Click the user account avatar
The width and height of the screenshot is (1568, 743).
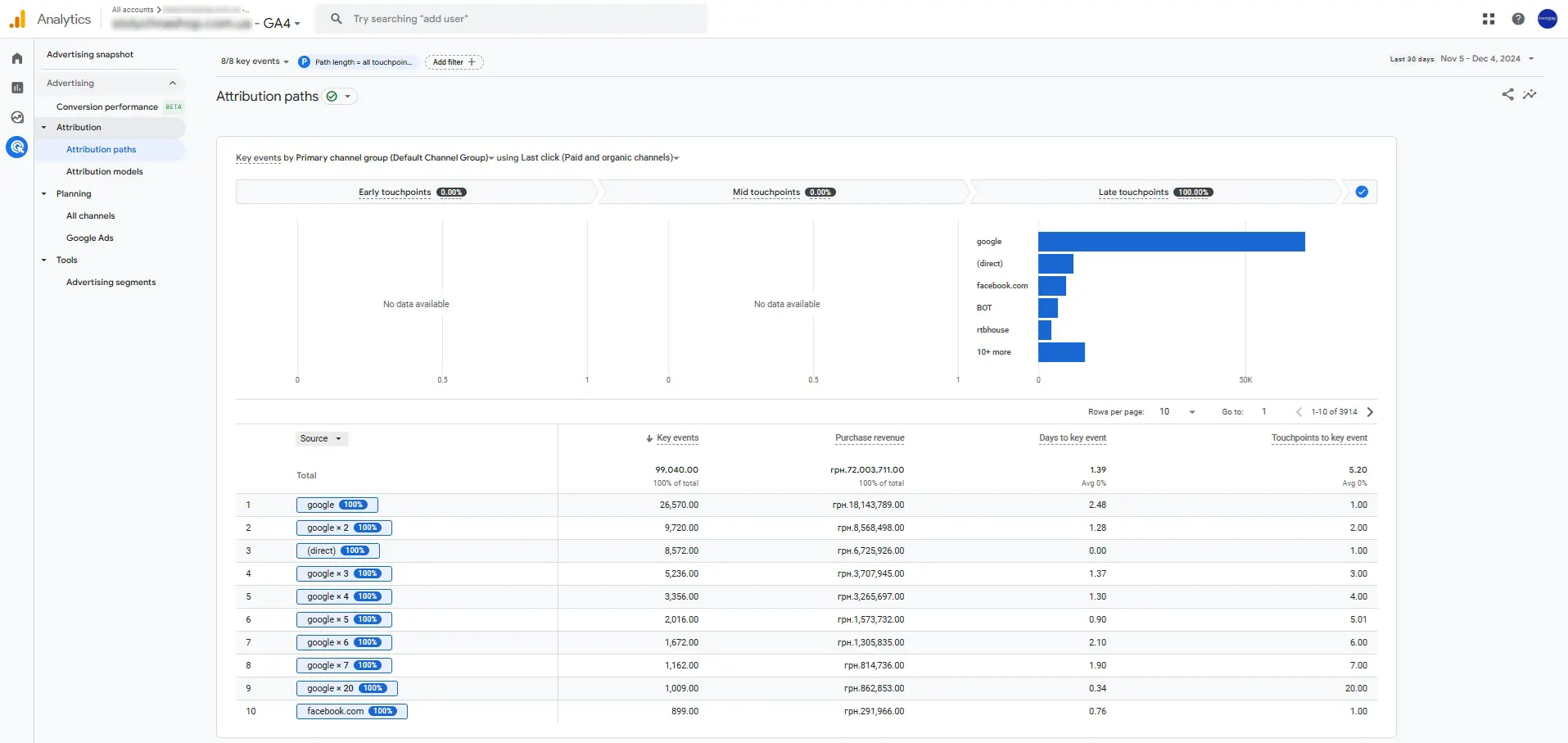1548,19
